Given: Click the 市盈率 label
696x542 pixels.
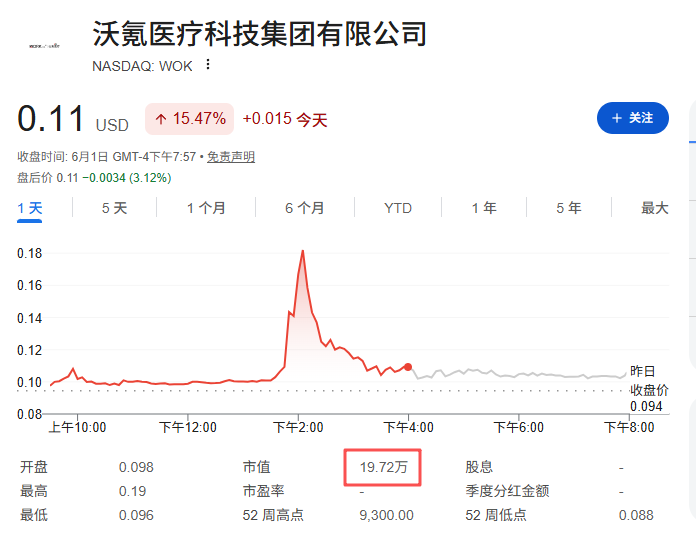Looking at the screenshot, I should tap(263, 491).
